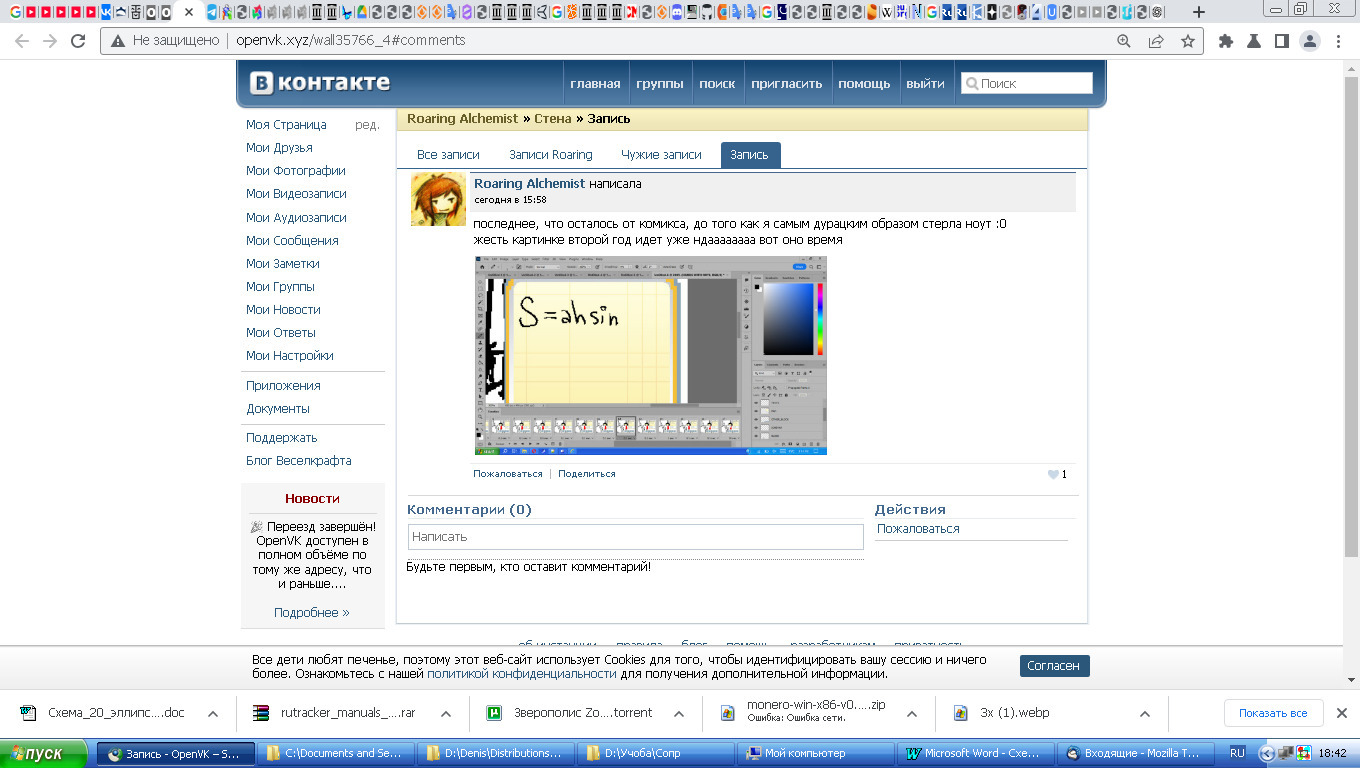Switch to the Записи Roaring tab

[551, 155]
